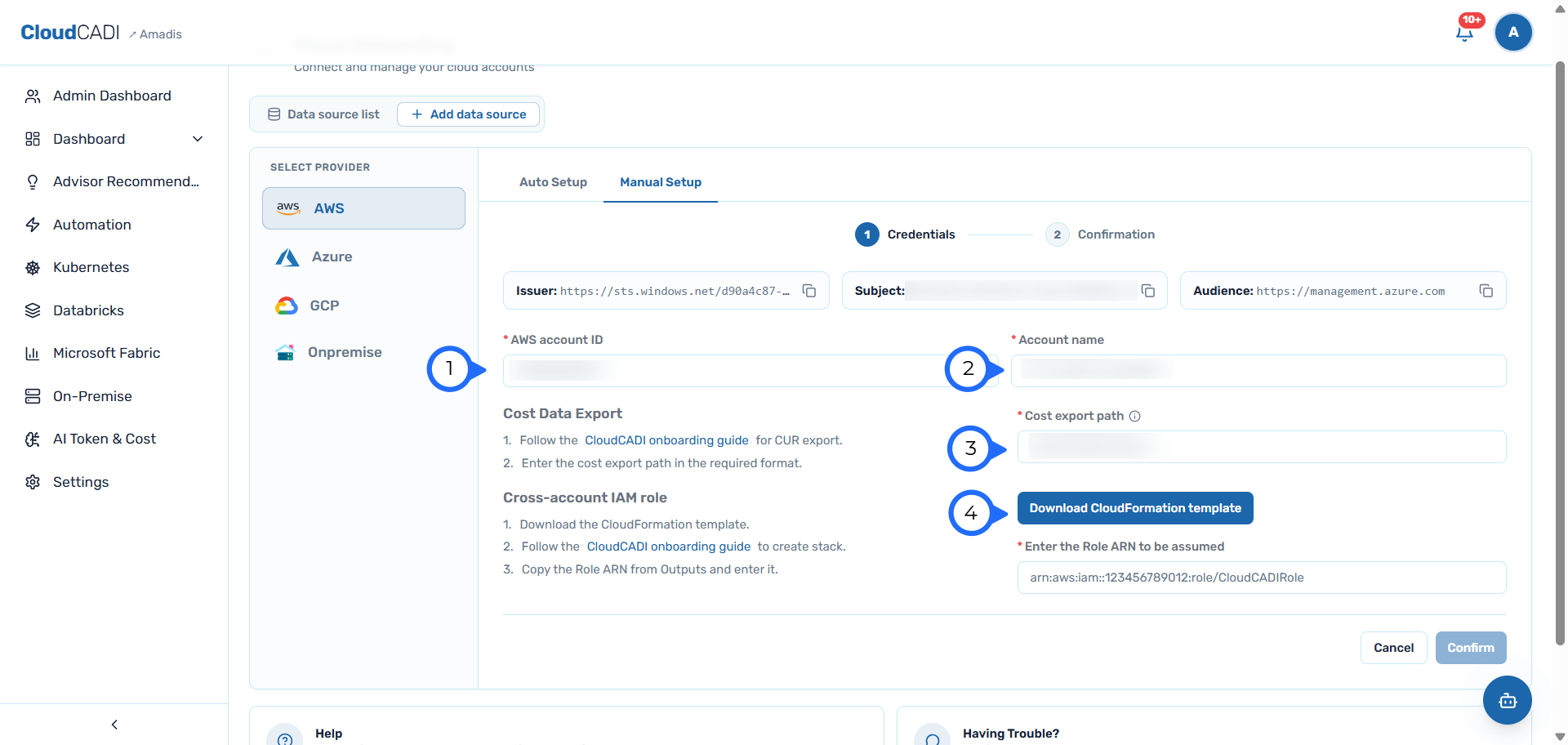Click the Having Trouble icon
The image size is (1568, 745).
[932, 735]
